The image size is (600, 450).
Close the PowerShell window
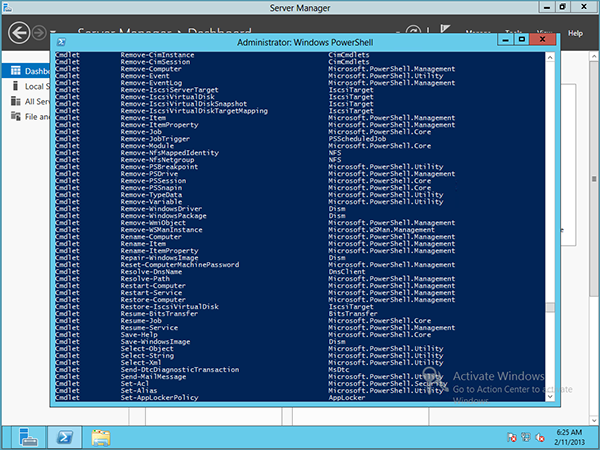(542, 39)
